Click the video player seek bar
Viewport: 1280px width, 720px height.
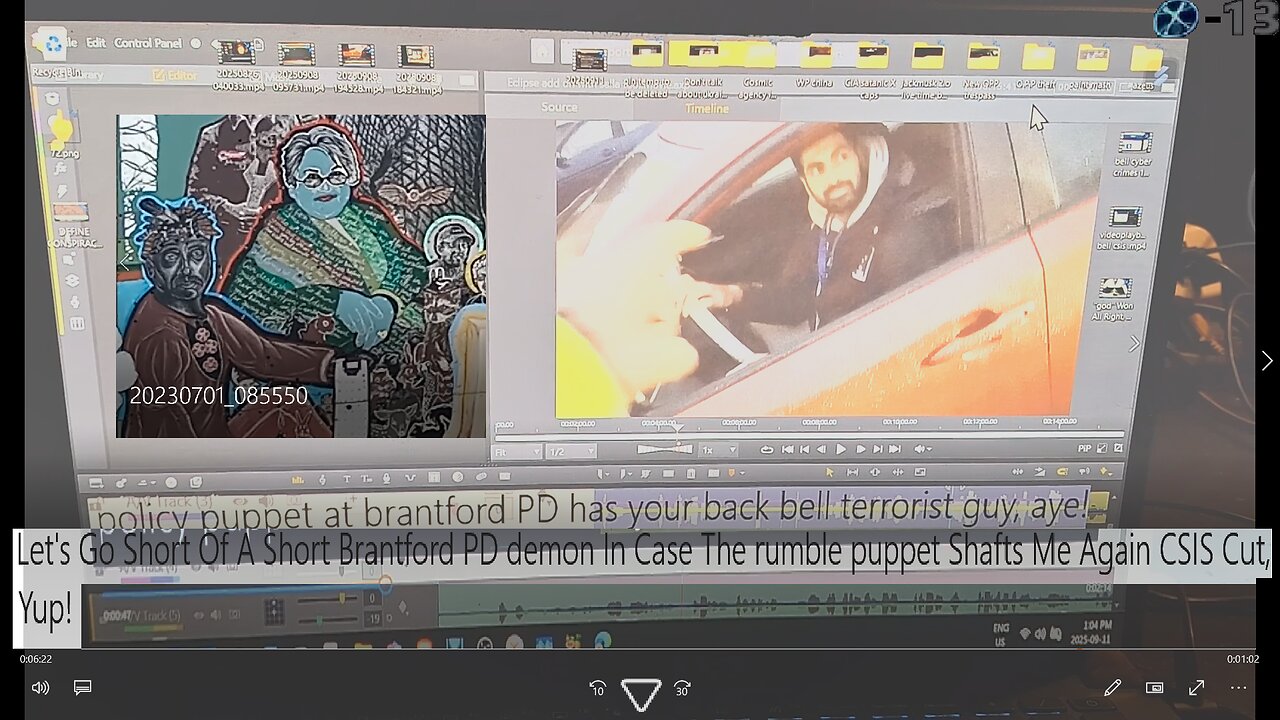tap(640, 649)
